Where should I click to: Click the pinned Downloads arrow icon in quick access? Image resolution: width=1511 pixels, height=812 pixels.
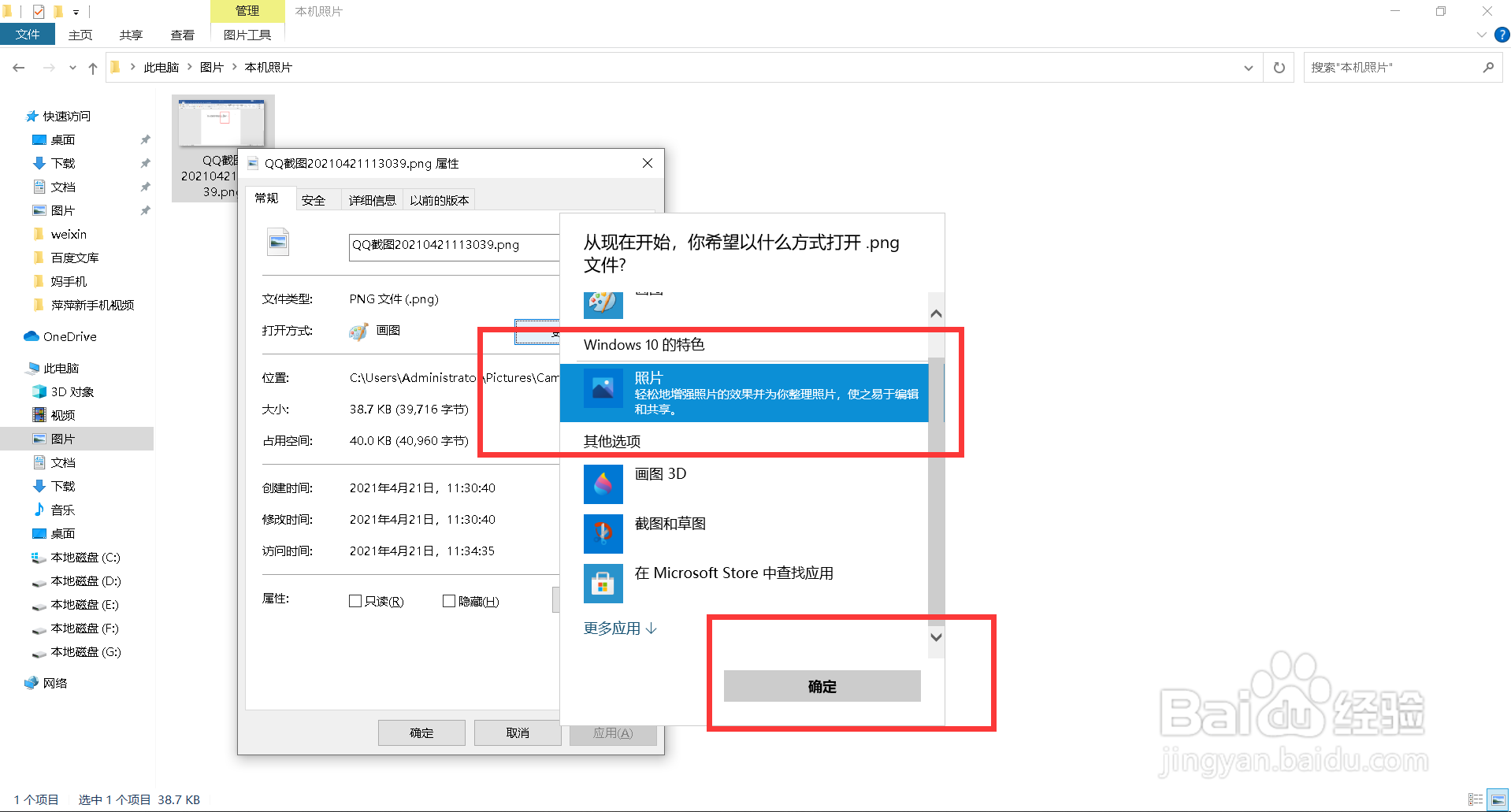click(39, 163)
